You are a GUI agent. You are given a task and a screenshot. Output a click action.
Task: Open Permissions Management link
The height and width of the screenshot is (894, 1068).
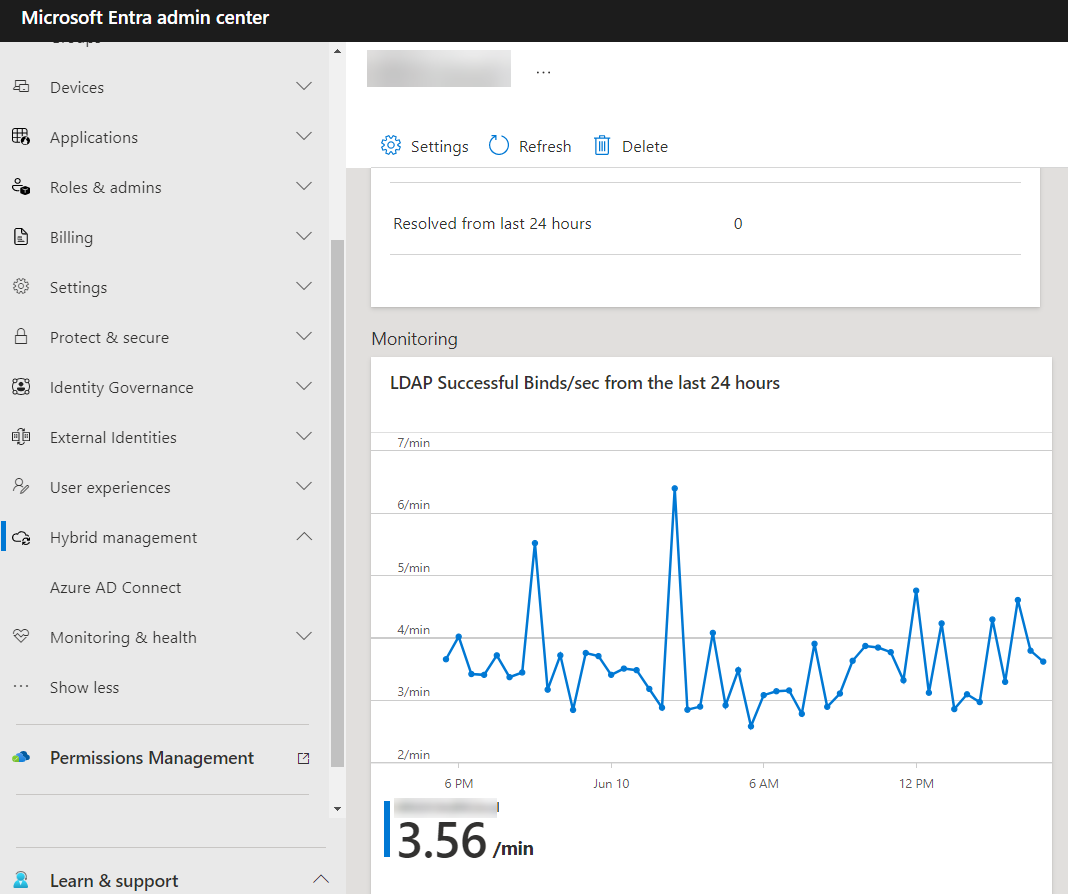click(152, 758)
